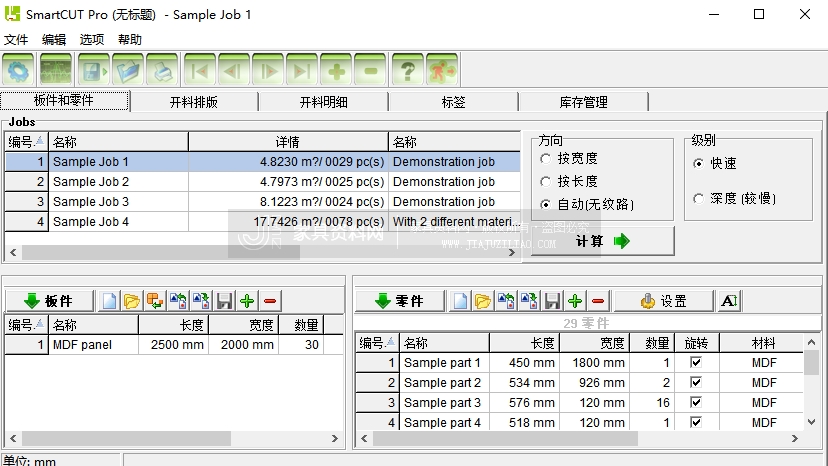Remove a part with red minus icon
828x466 pixels.
(x=598, y=301)
